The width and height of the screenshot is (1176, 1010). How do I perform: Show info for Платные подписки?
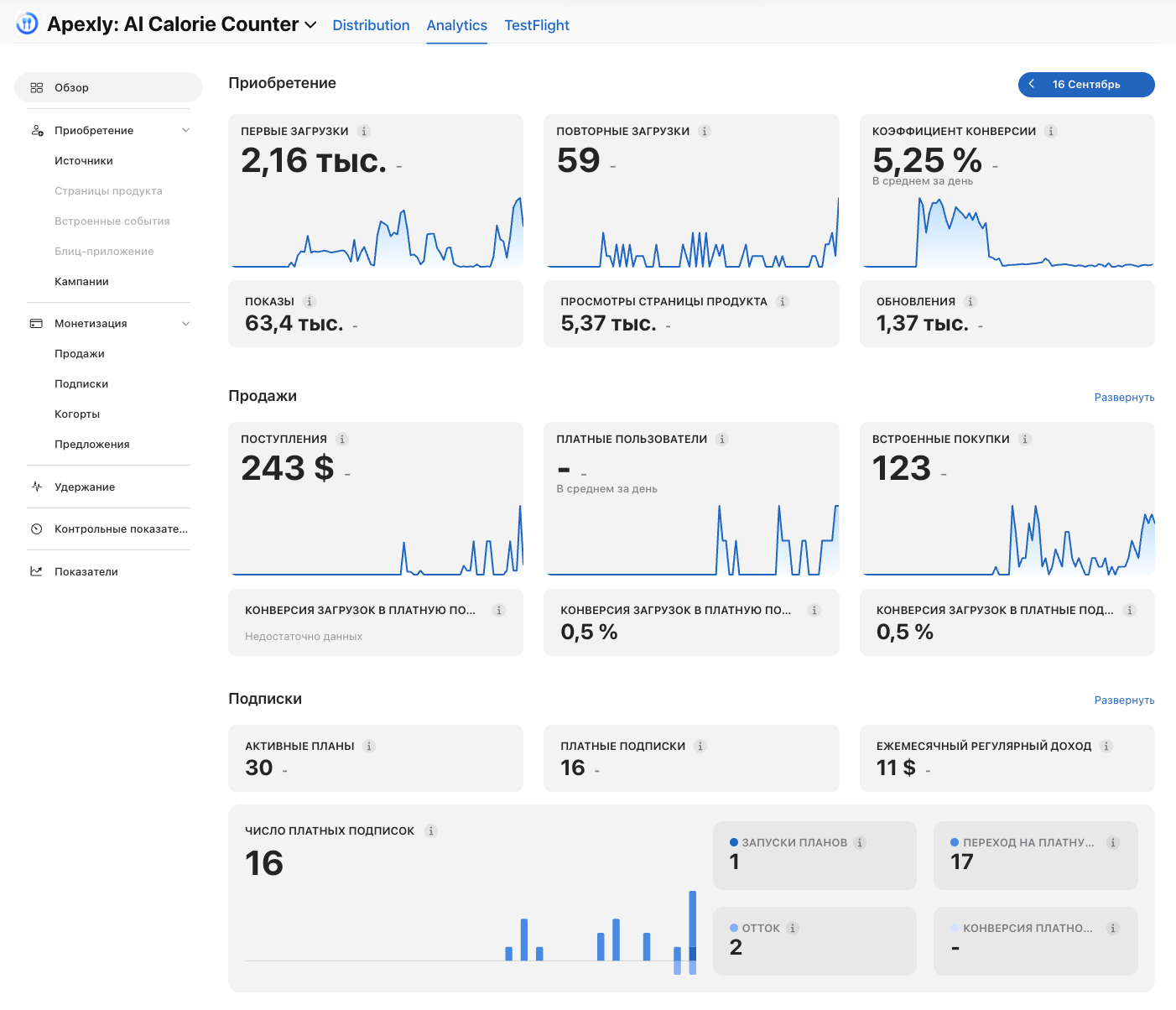700,746
